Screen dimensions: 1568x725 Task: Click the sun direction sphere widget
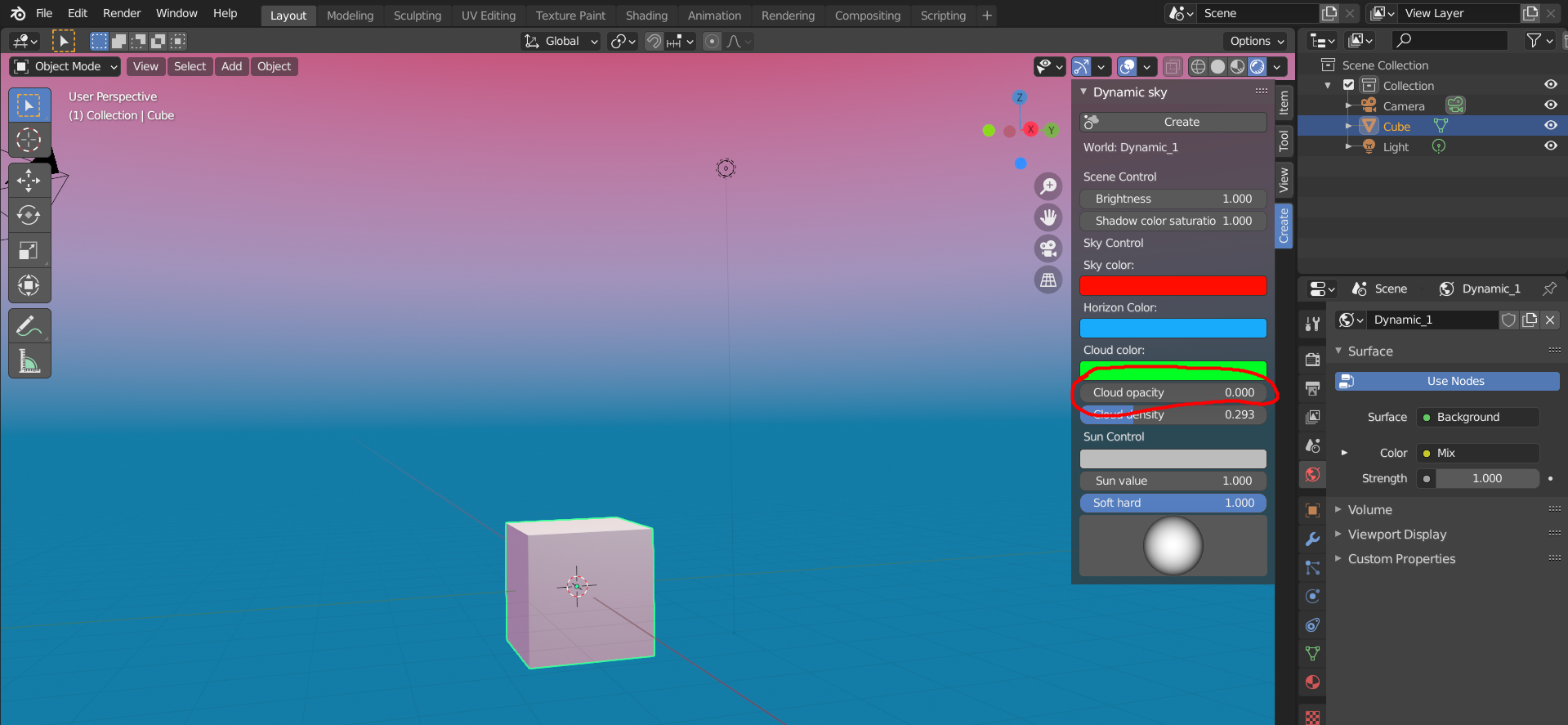pyautogui.click(x=1173, y=546)
